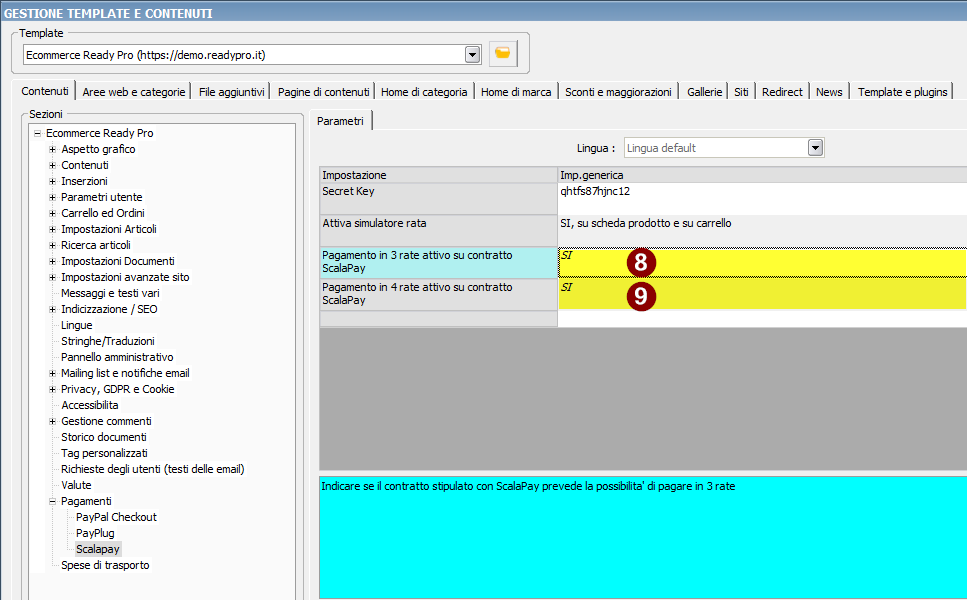Open the Parametri tab

(341, 121)
